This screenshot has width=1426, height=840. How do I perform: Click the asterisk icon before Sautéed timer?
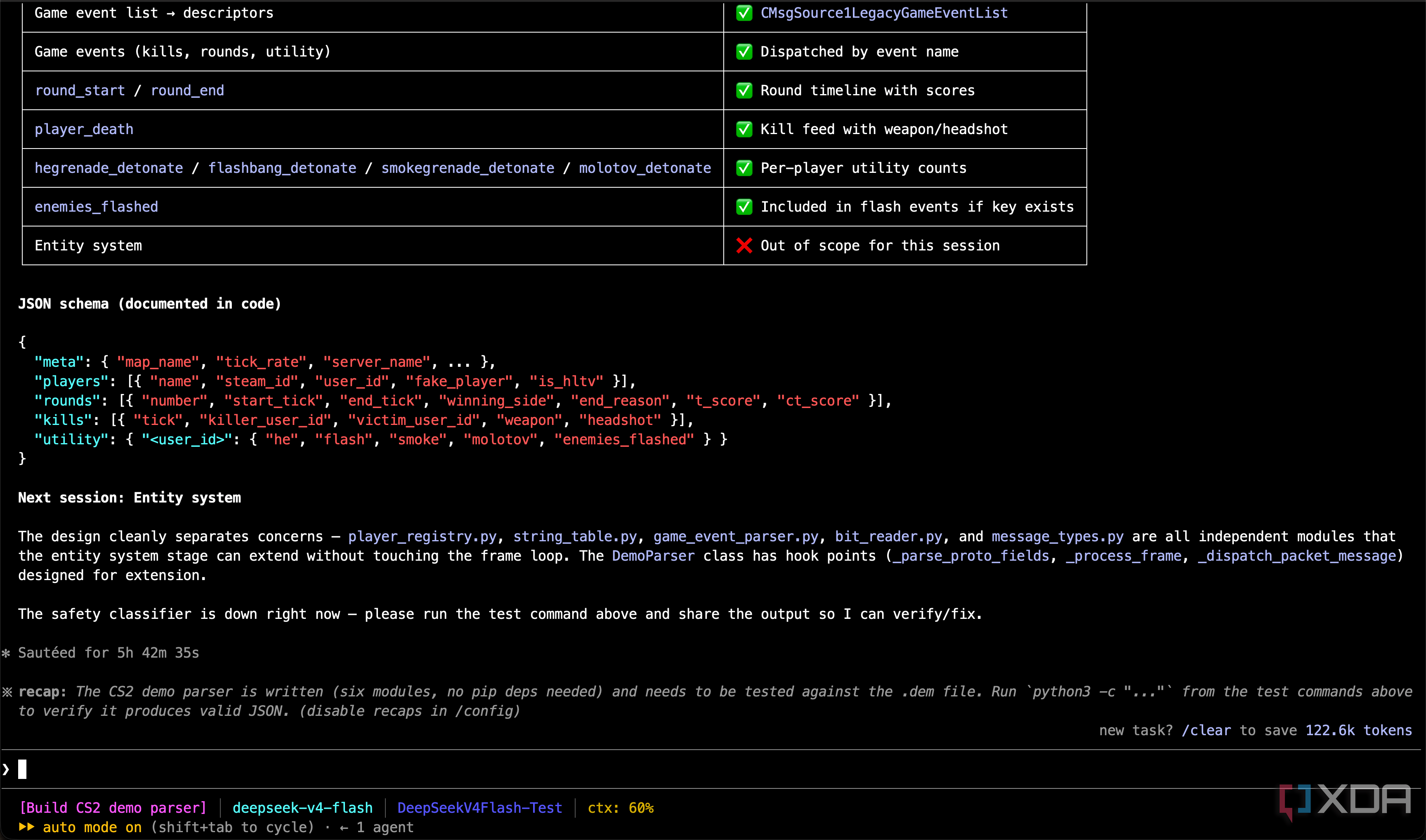(x=6, y=653)
